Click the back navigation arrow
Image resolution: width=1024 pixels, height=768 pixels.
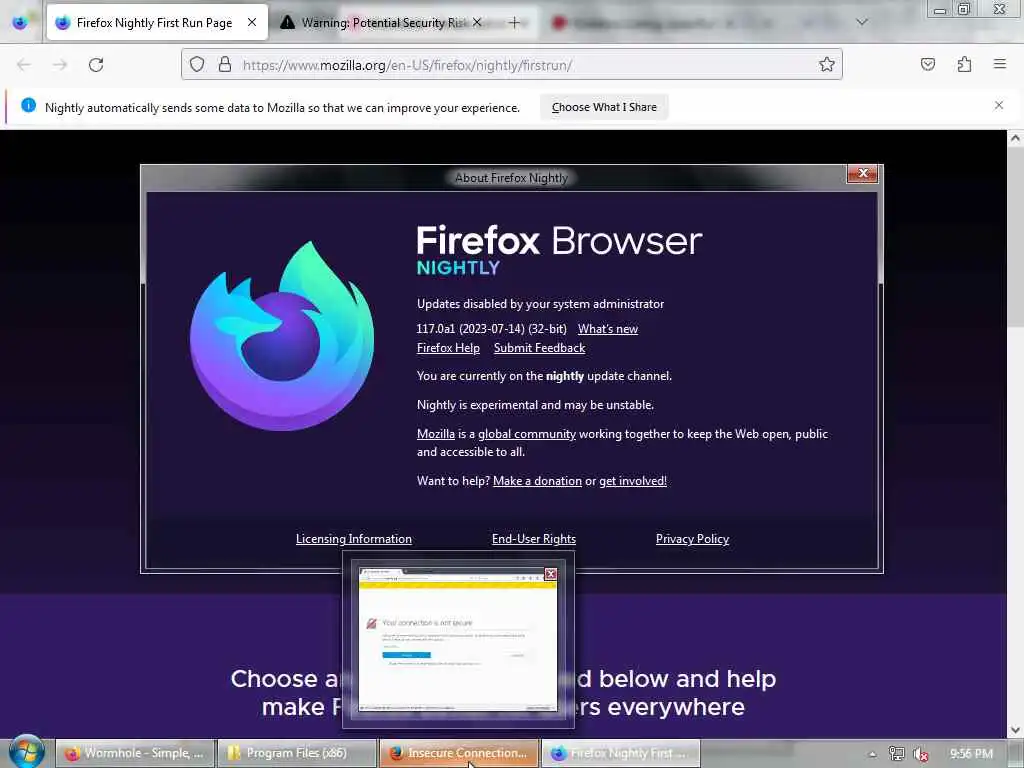point(24,65)
